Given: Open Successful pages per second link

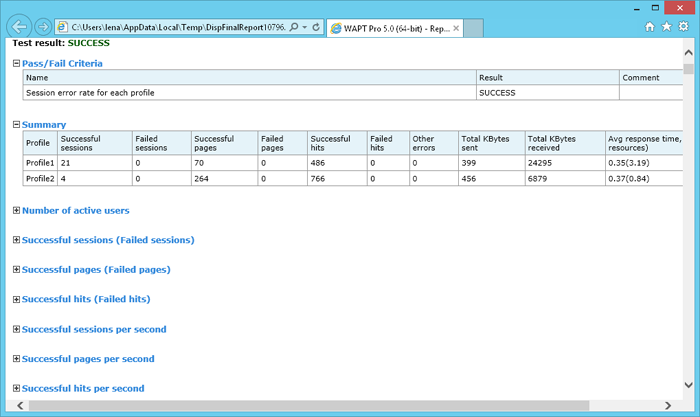Looking at the screenshot, I should click(x=88, y=359).
